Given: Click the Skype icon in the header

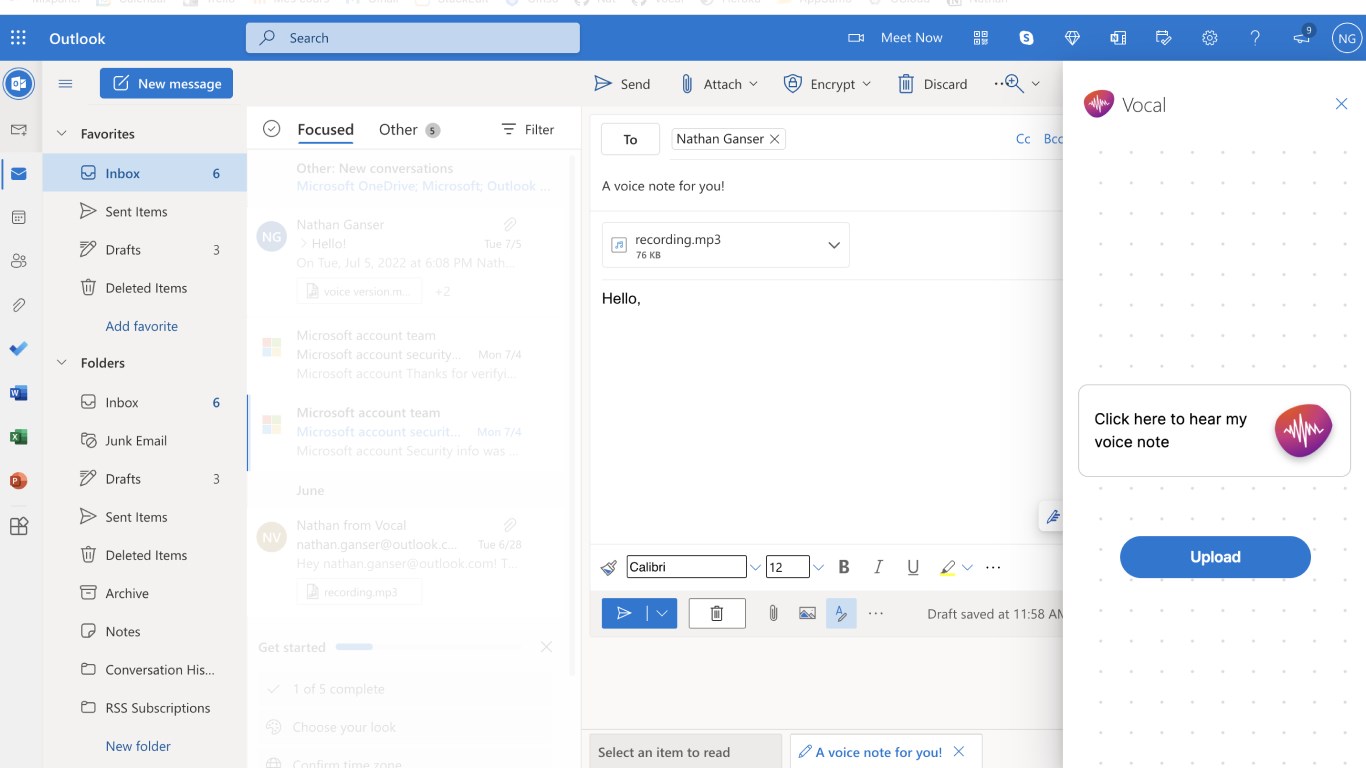Looking at the screenshot, I should click(1026, 38).
